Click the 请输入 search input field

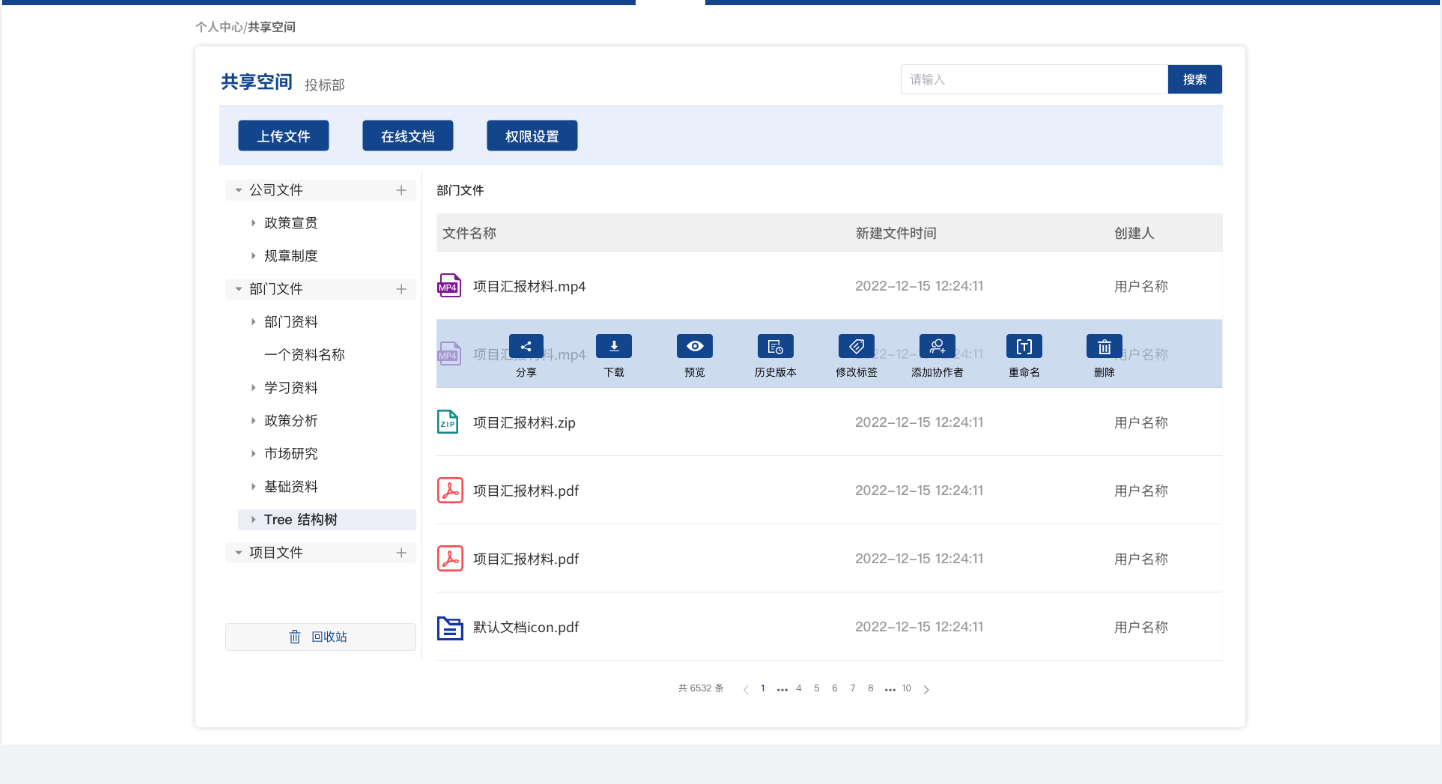(x=1034, y=79)
